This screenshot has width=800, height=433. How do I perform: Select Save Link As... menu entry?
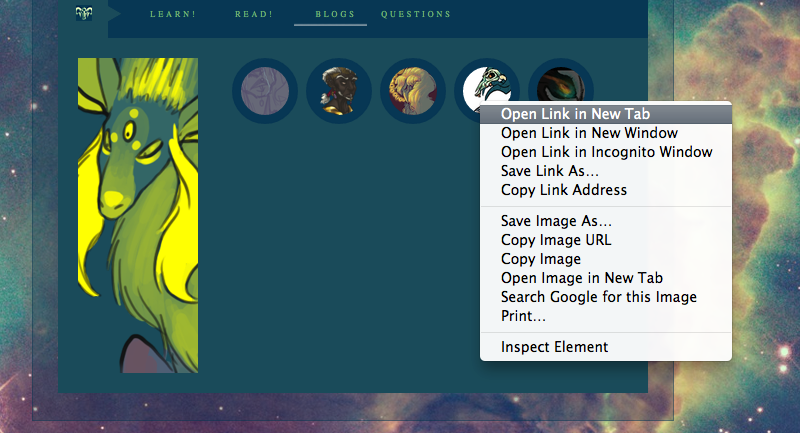606,171
